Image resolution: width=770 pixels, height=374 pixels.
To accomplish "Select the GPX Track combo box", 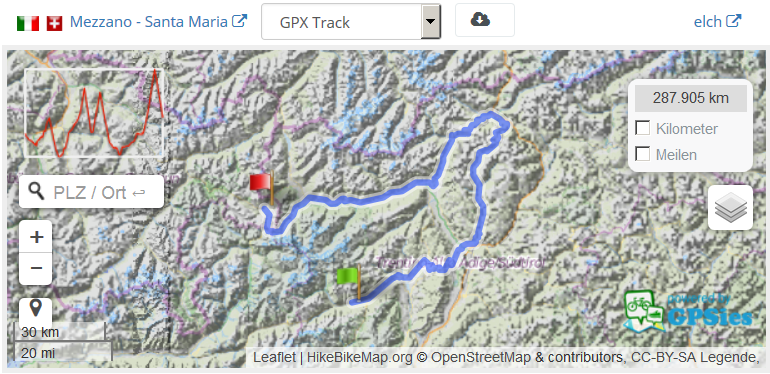I will (351, 22).
